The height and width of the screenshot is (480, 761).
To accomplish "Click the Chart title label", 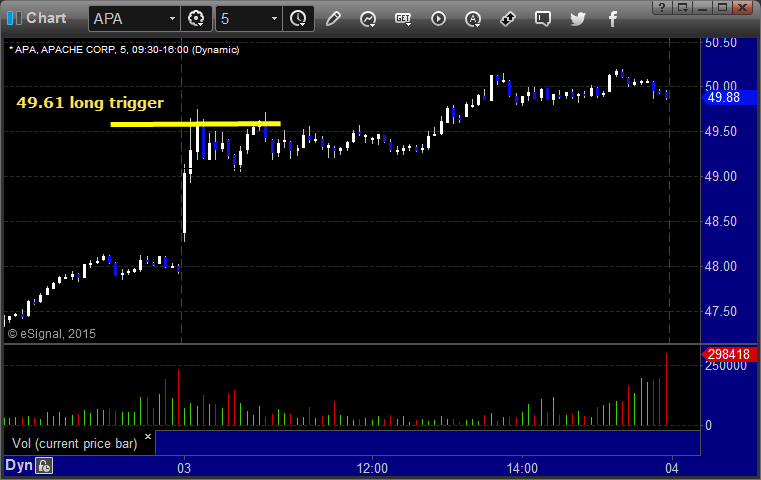I will (x=46, y=18).
